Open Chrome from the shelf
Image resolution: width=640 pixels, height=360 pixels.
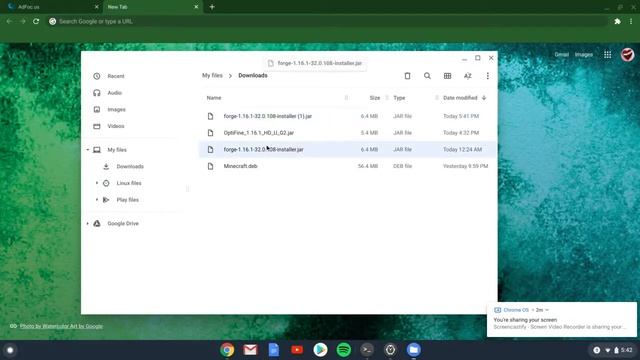pos(227,350)
